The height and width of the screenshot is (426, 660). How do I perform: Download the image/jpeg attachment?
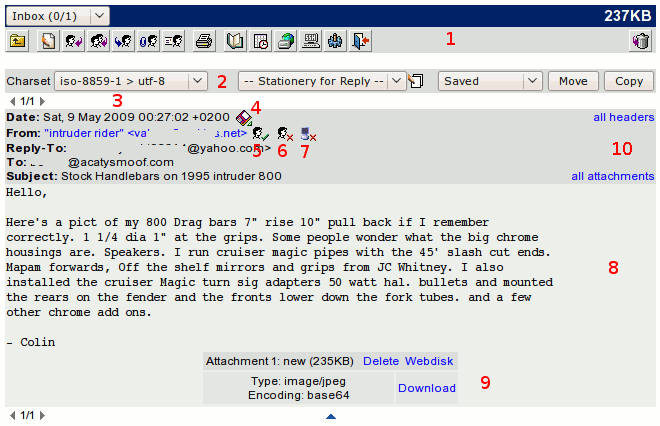(x=427, y=388)
